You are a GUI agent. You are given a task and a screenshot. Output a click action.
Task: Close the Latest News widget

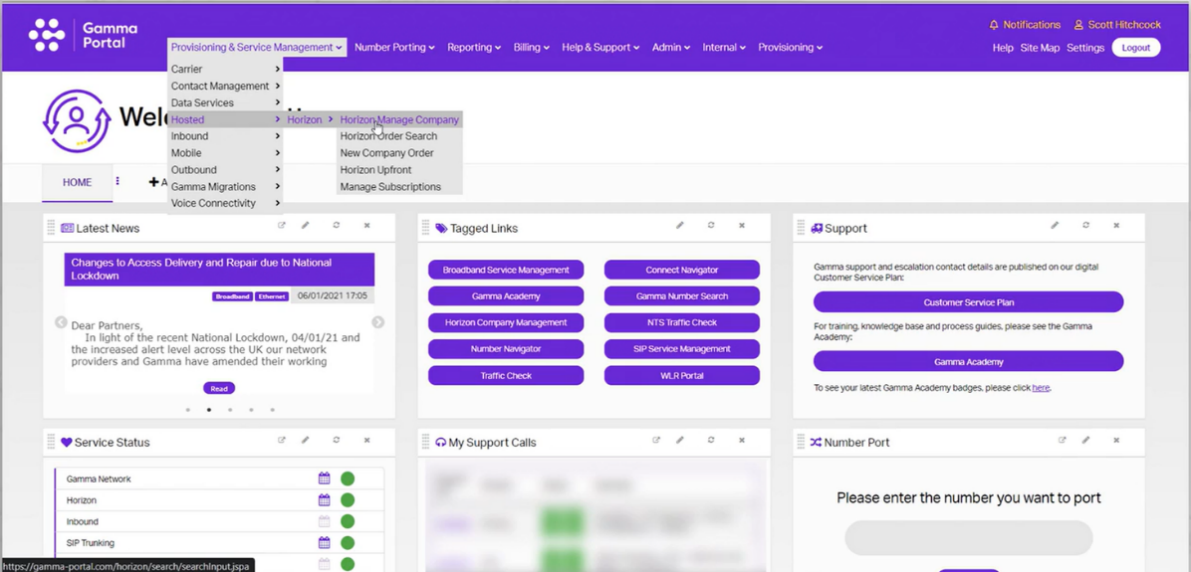click(x=367, y=226)
